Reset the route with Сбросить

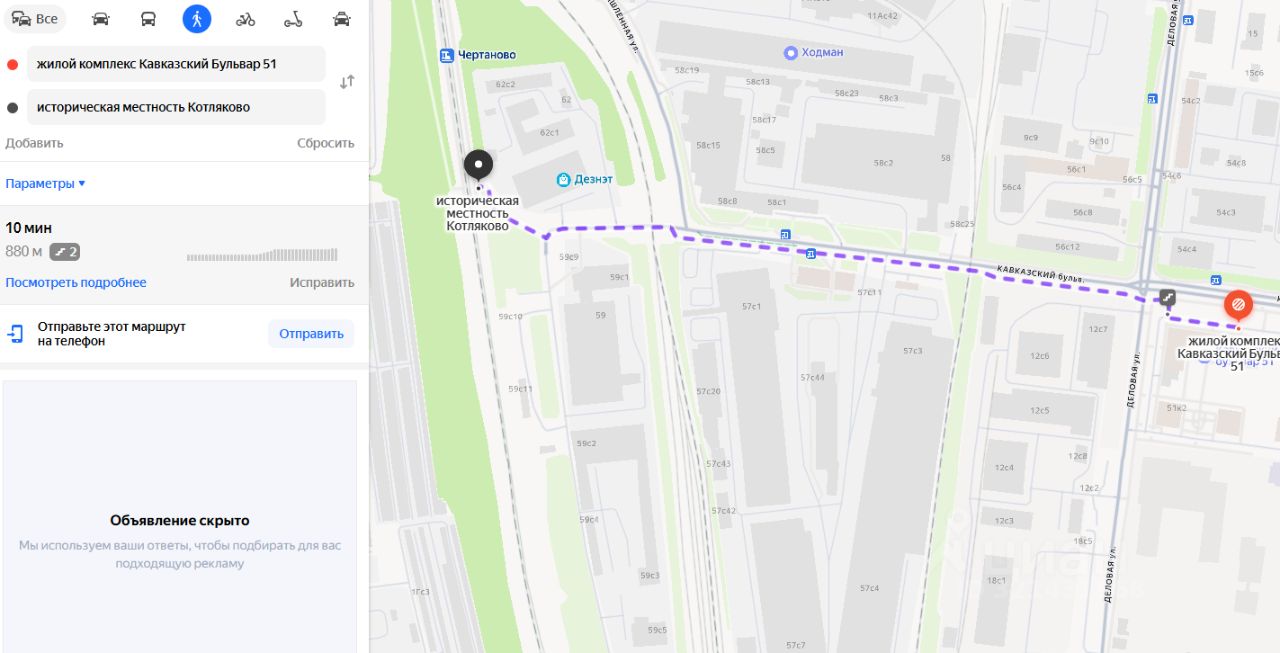[326, 143]
